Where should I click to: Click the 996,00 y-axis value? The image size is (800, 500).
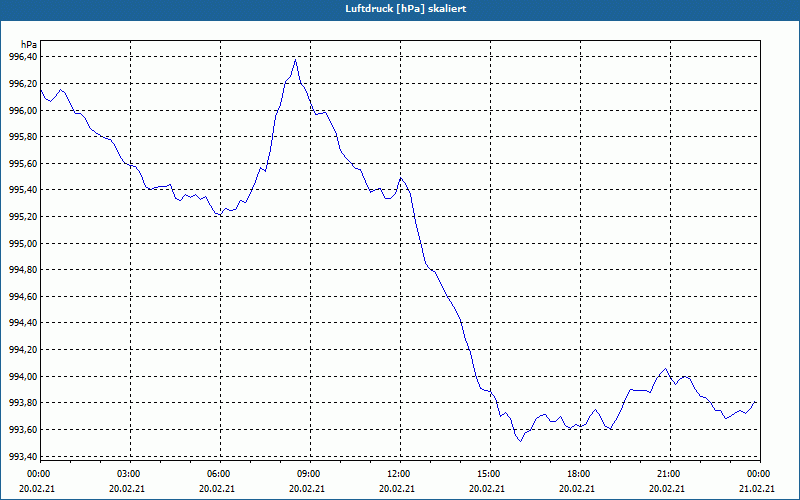[x=23, y=110]
